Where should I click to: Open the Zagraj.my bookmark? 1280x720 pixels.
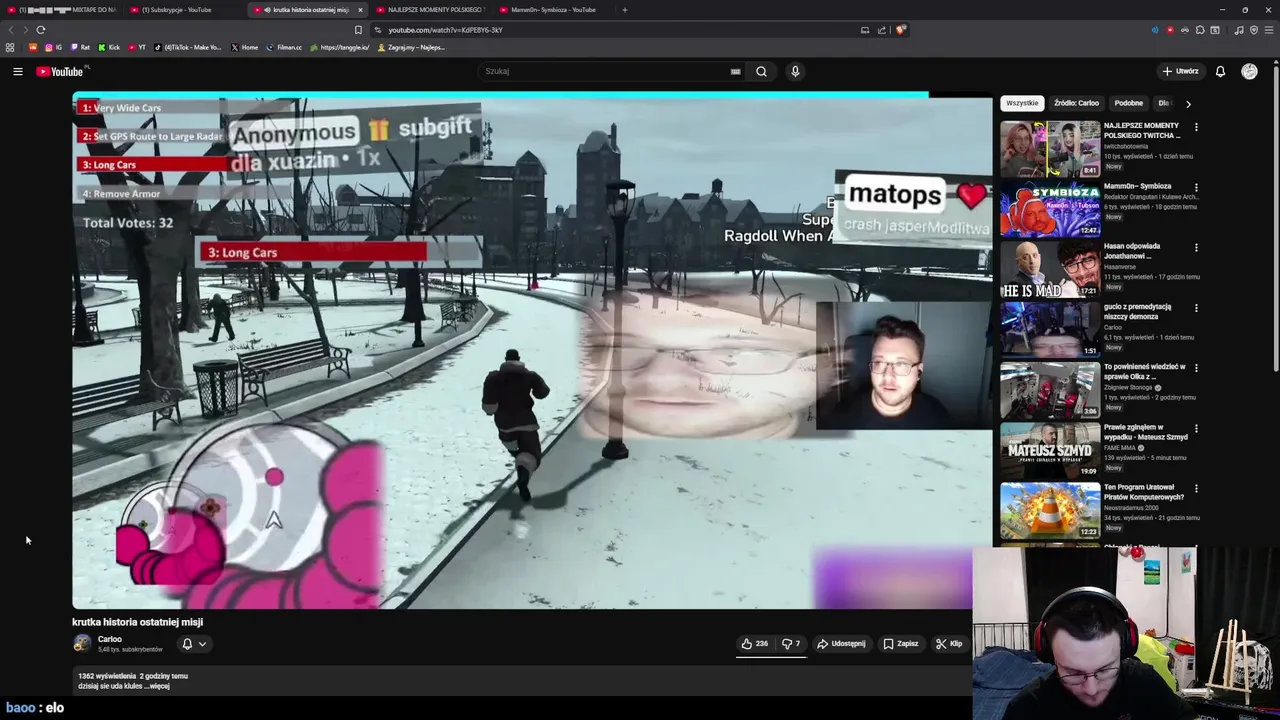coord(410,47)
